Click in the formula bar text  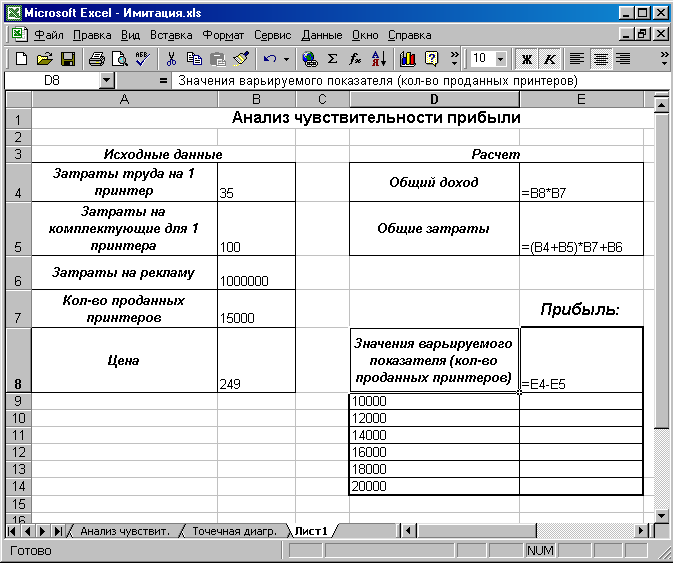(378, 80)
